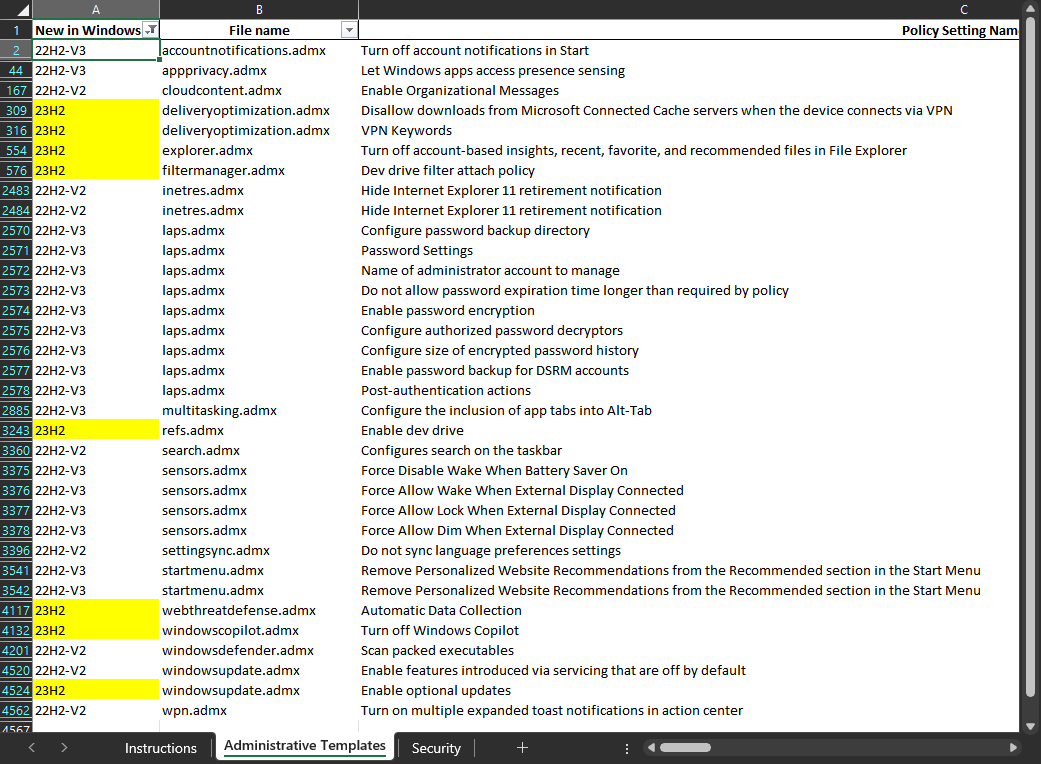Click 'Let Windows apps access presence sensing'

[493, 70]
